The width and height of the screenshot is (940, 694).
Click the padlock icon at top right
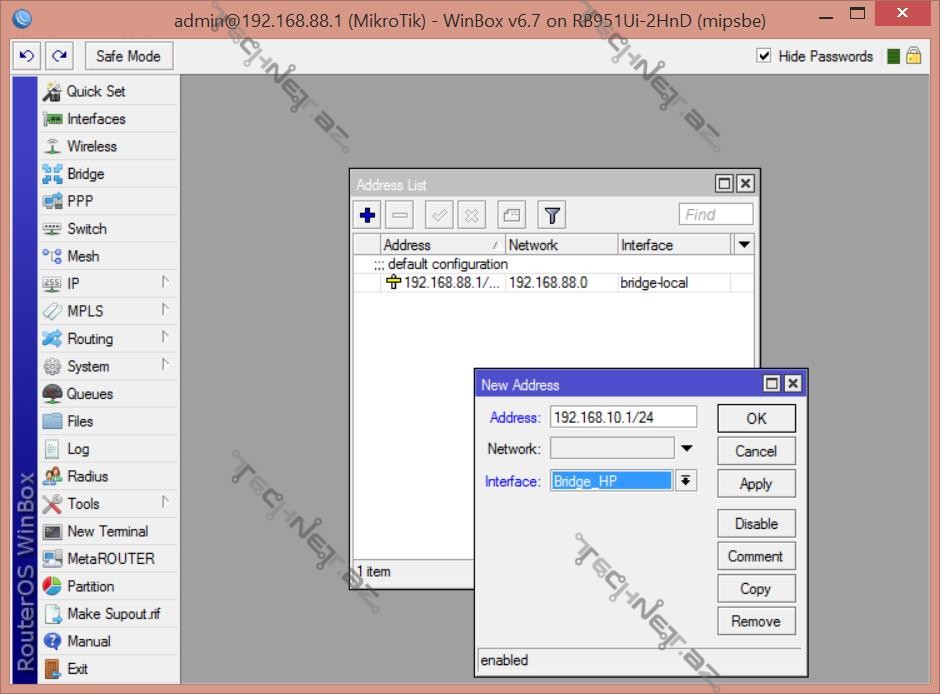[914, 56]
